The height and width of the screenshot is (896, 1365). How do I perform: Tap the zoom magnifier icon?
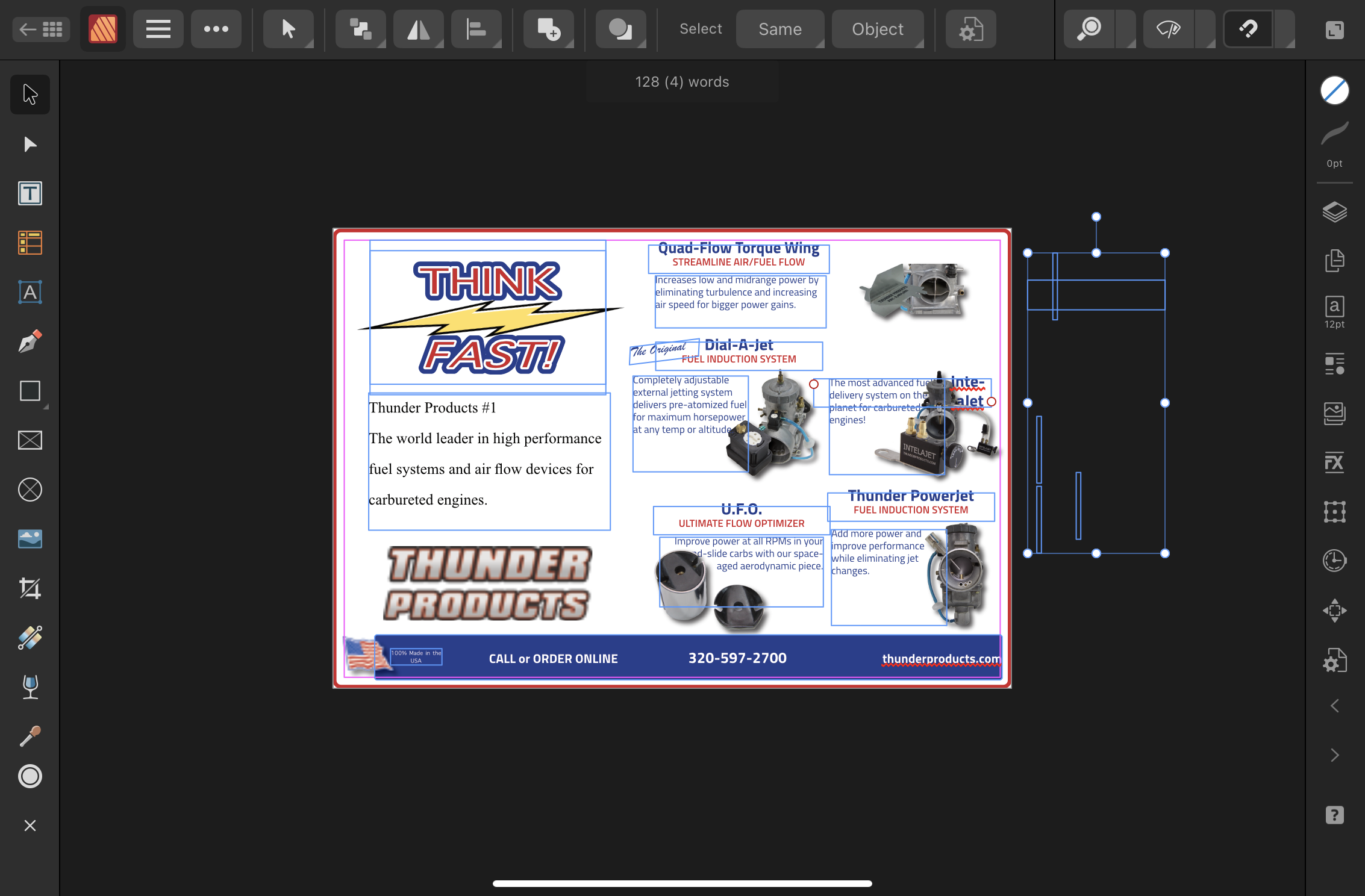tap(1090, 29)
